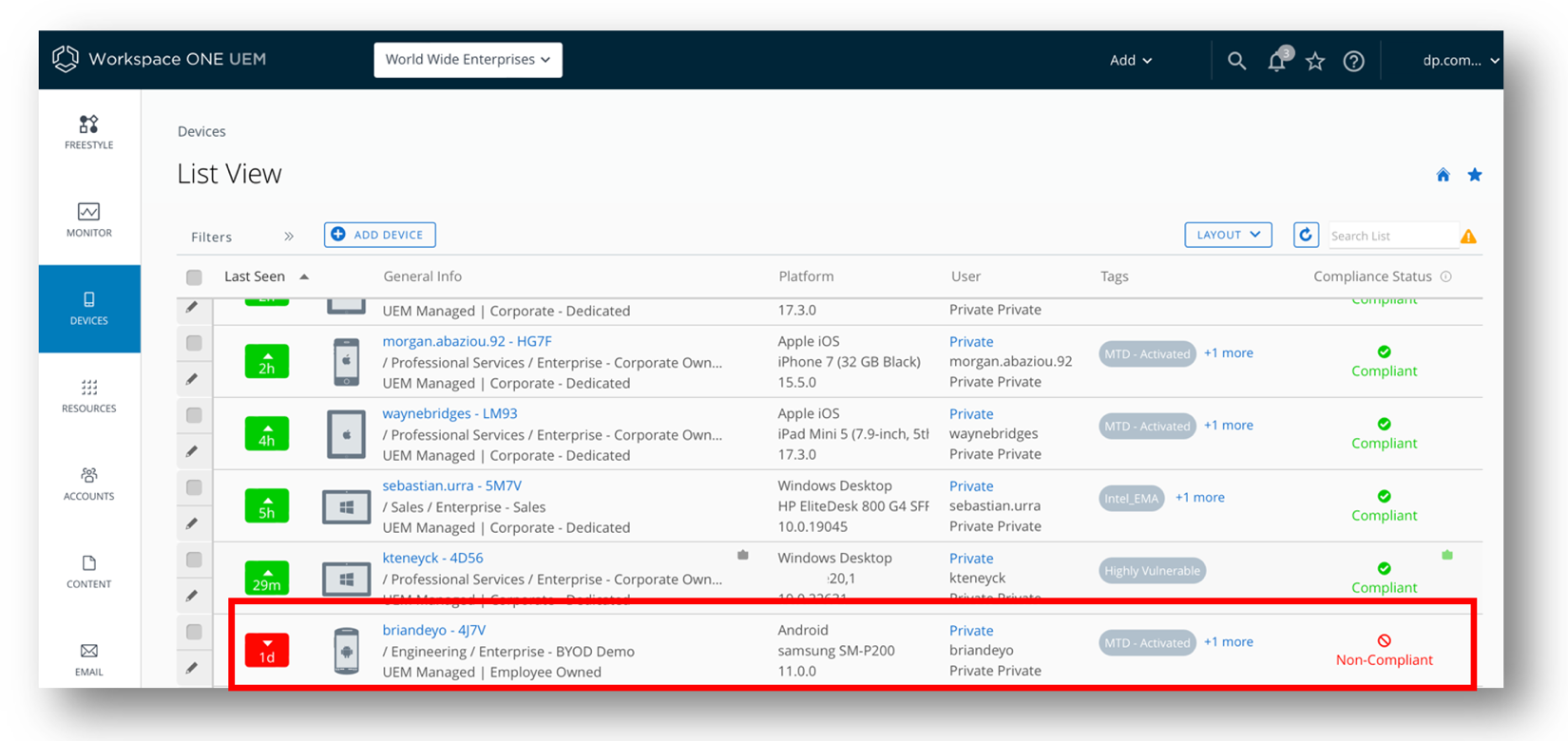
Task: Open the Content sidebar section
Action: [88, 572]
